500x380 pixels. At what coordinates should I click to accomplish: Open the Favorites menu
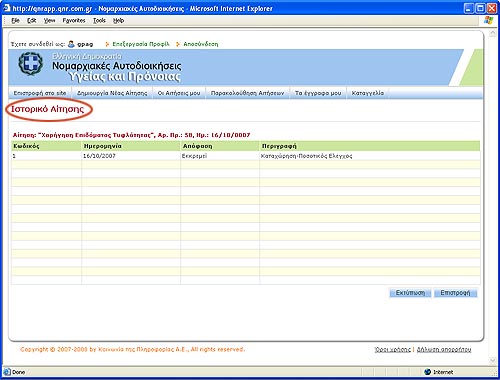click(x=74, y=21)
